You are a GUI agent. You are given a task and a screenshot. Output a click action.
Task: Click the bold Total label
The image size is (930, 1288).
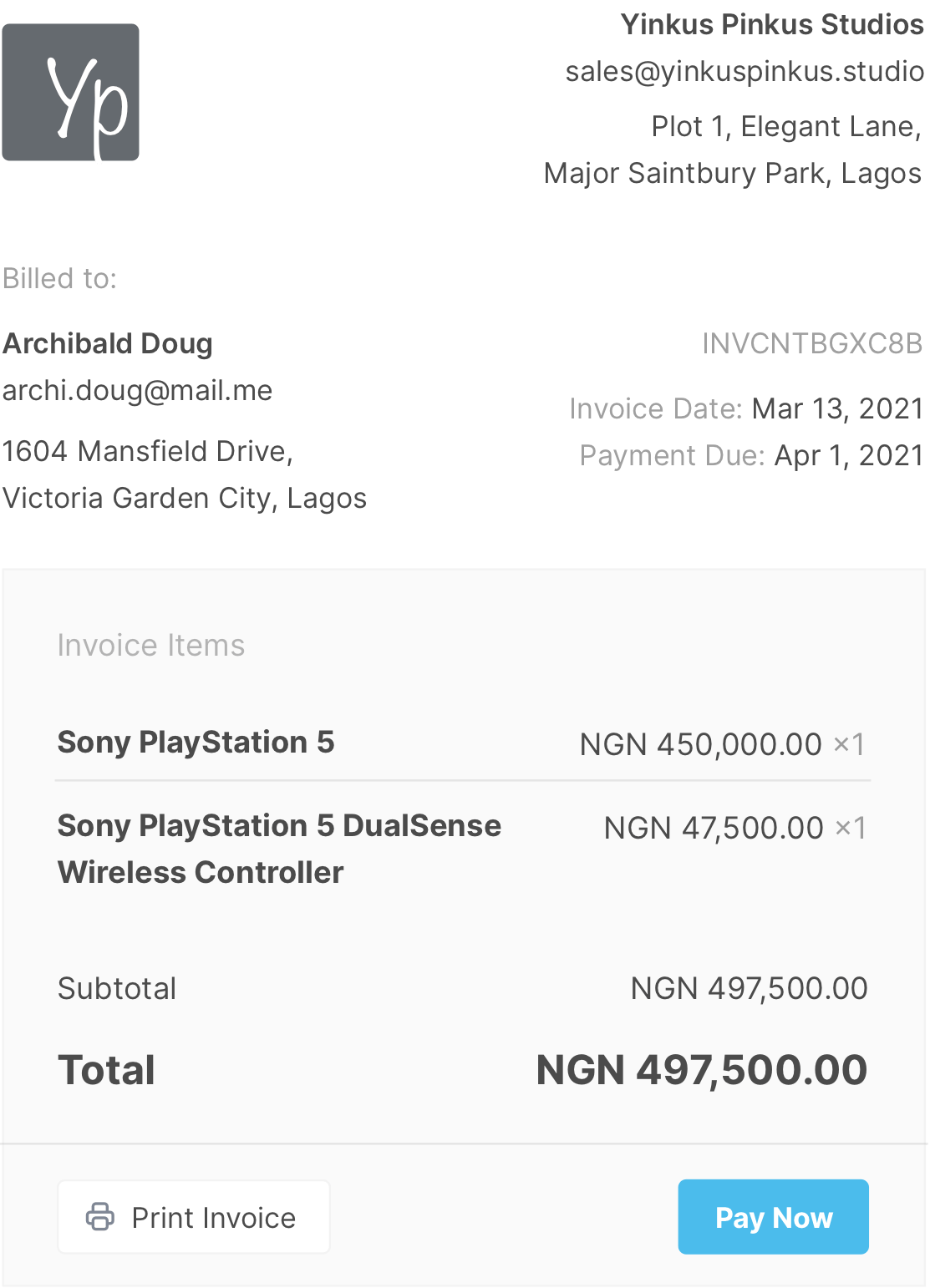point(106,1070)
